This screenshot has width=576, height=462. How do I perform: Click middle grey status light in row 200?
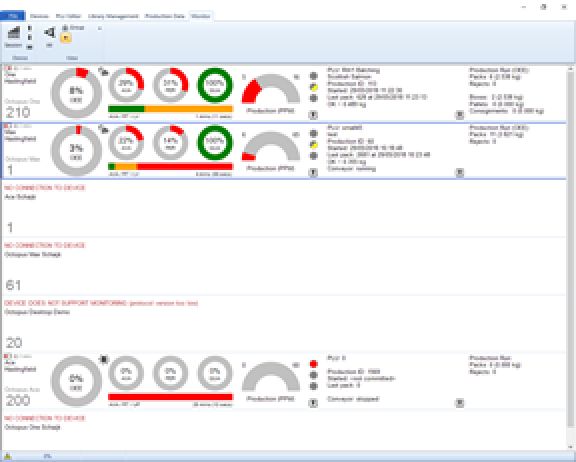point(313,375)
